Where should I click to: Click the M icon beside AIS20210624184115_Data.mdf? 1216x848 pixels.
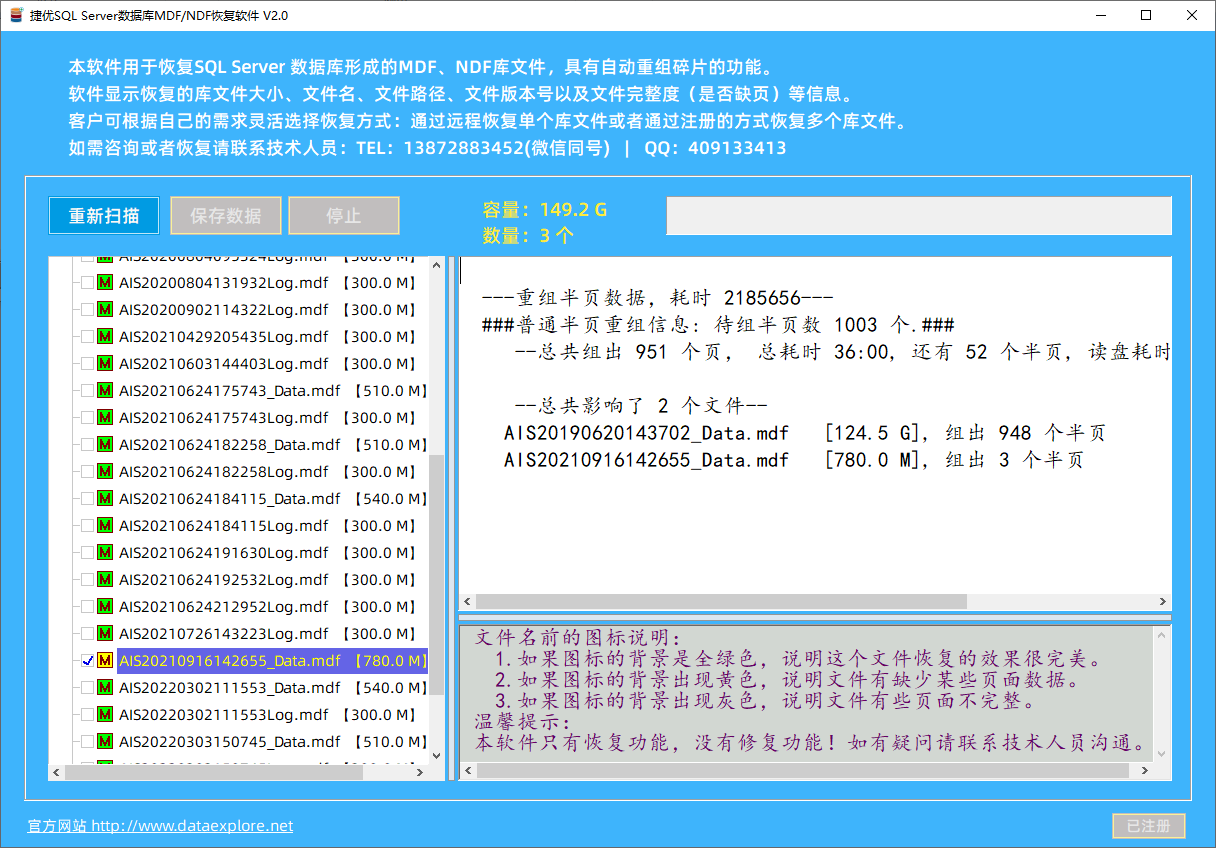tap(104, 499)
